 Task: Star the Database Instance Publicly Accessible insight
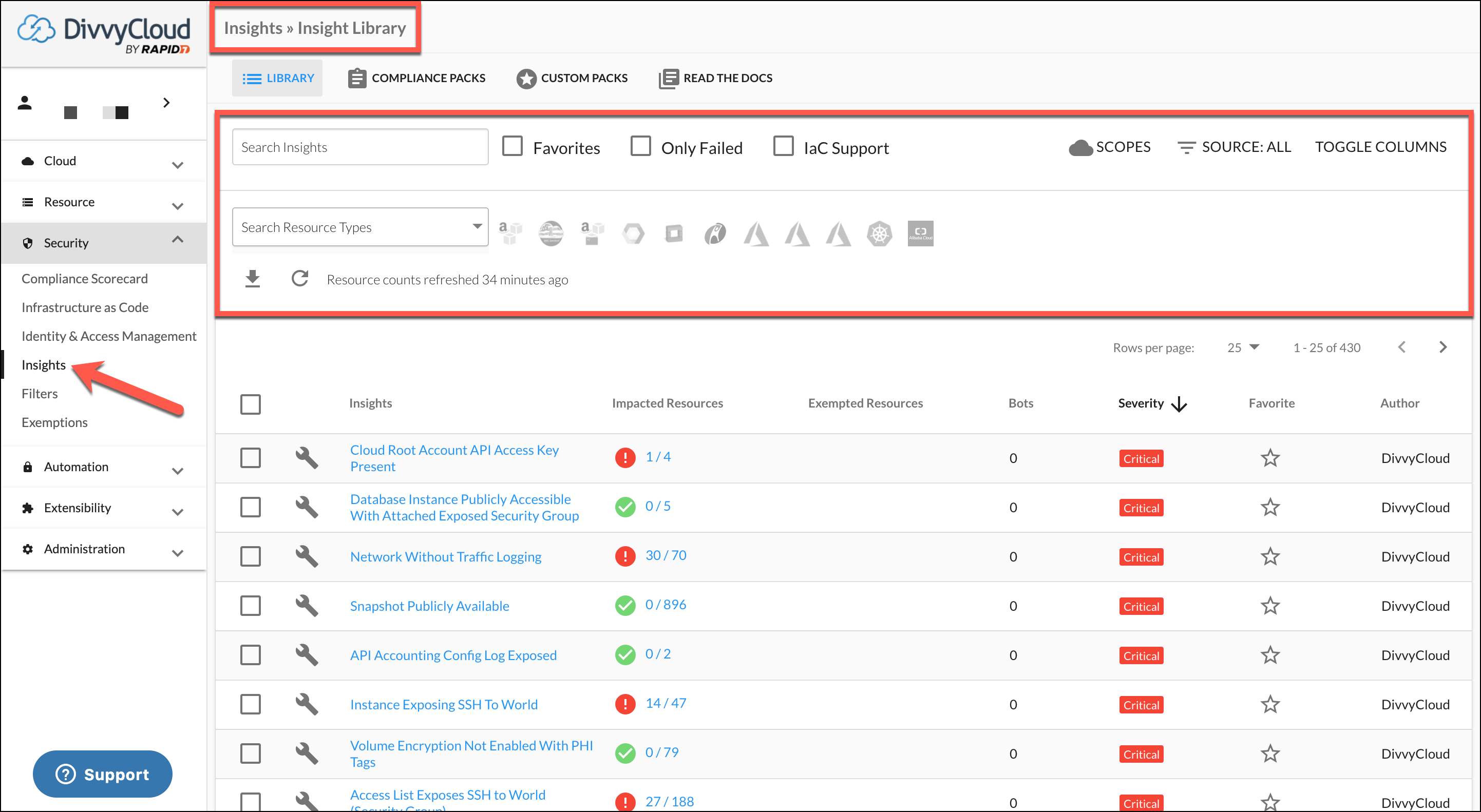tap(1269, 508)
